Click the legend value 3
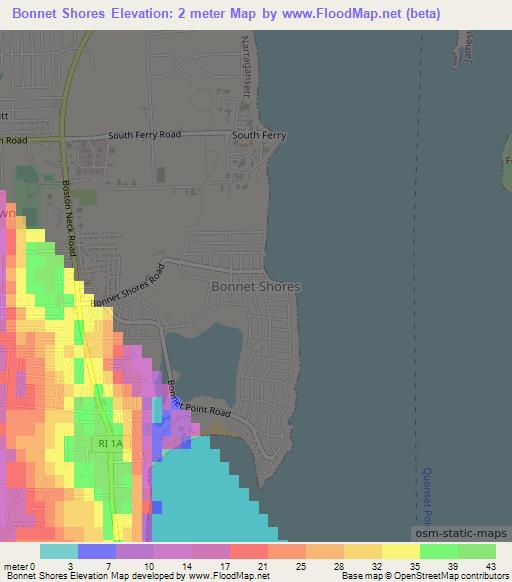The width and height of the screenshot is (512, 582). pyautogui.click(x=71, y=567)
